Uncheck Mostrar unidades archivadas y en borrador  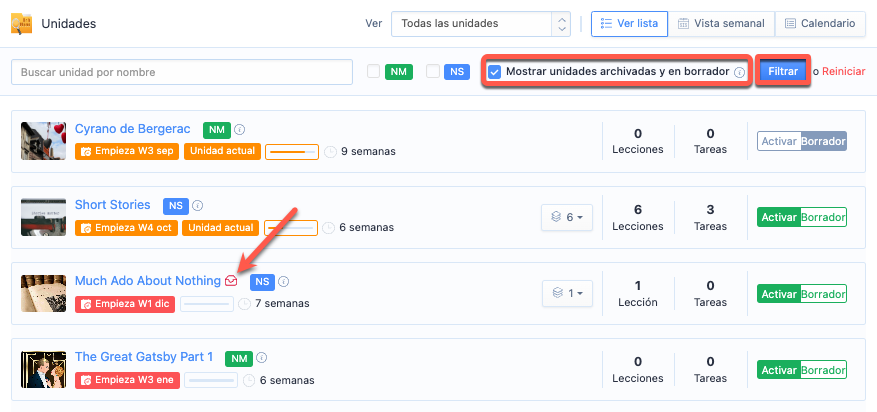coord(494,72)
